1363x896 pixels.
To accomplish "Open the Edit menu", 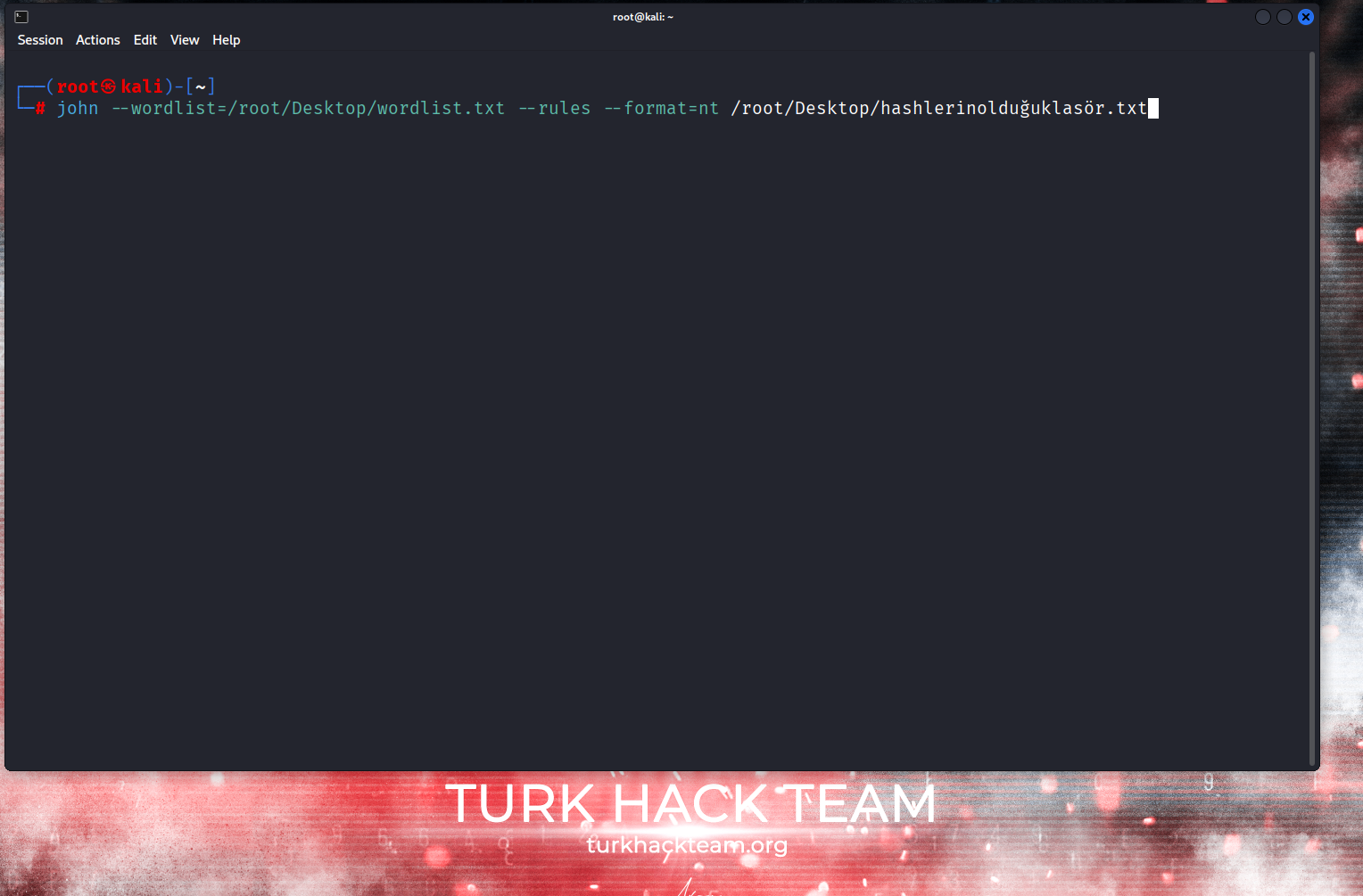I will point(145,40).
